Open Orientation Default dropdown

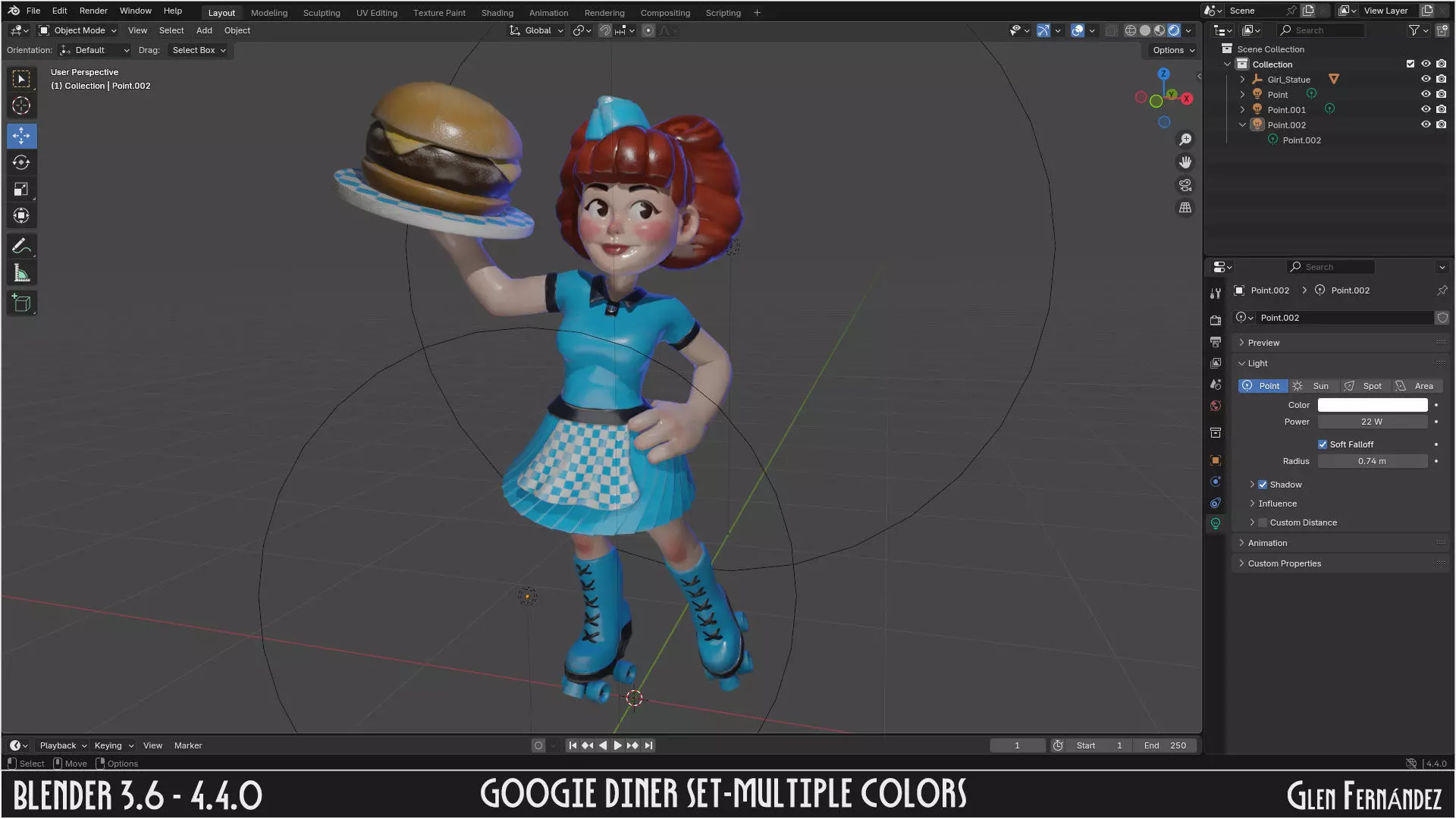coord(95,50)
